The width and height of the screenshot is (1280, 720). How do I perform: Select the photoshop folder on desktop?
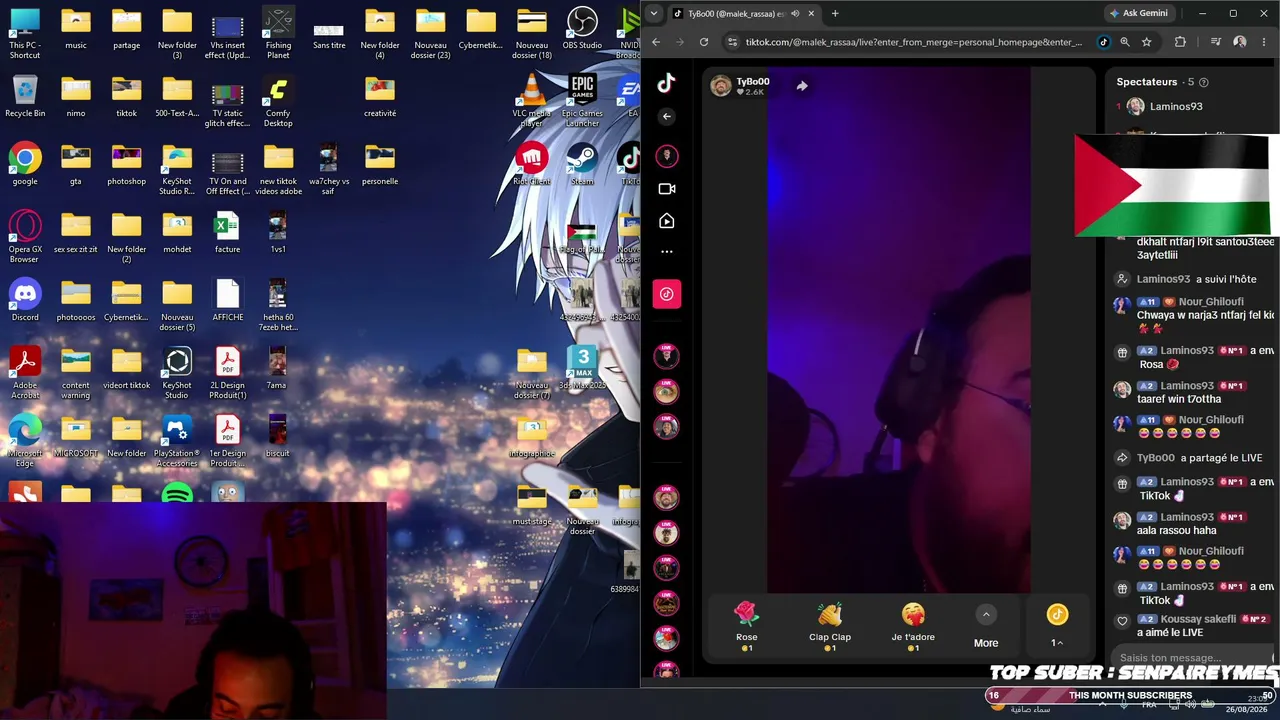[x=127, y=164]
